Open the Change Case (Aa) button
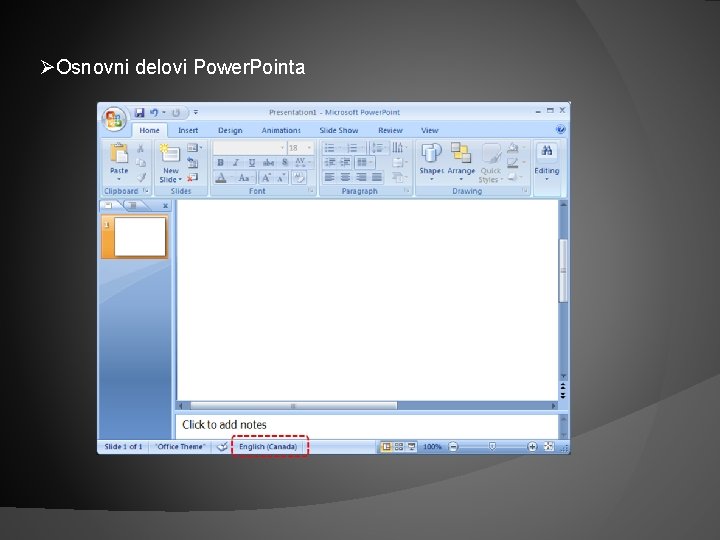This screenshot has width=720, height=540. [244, 178]
